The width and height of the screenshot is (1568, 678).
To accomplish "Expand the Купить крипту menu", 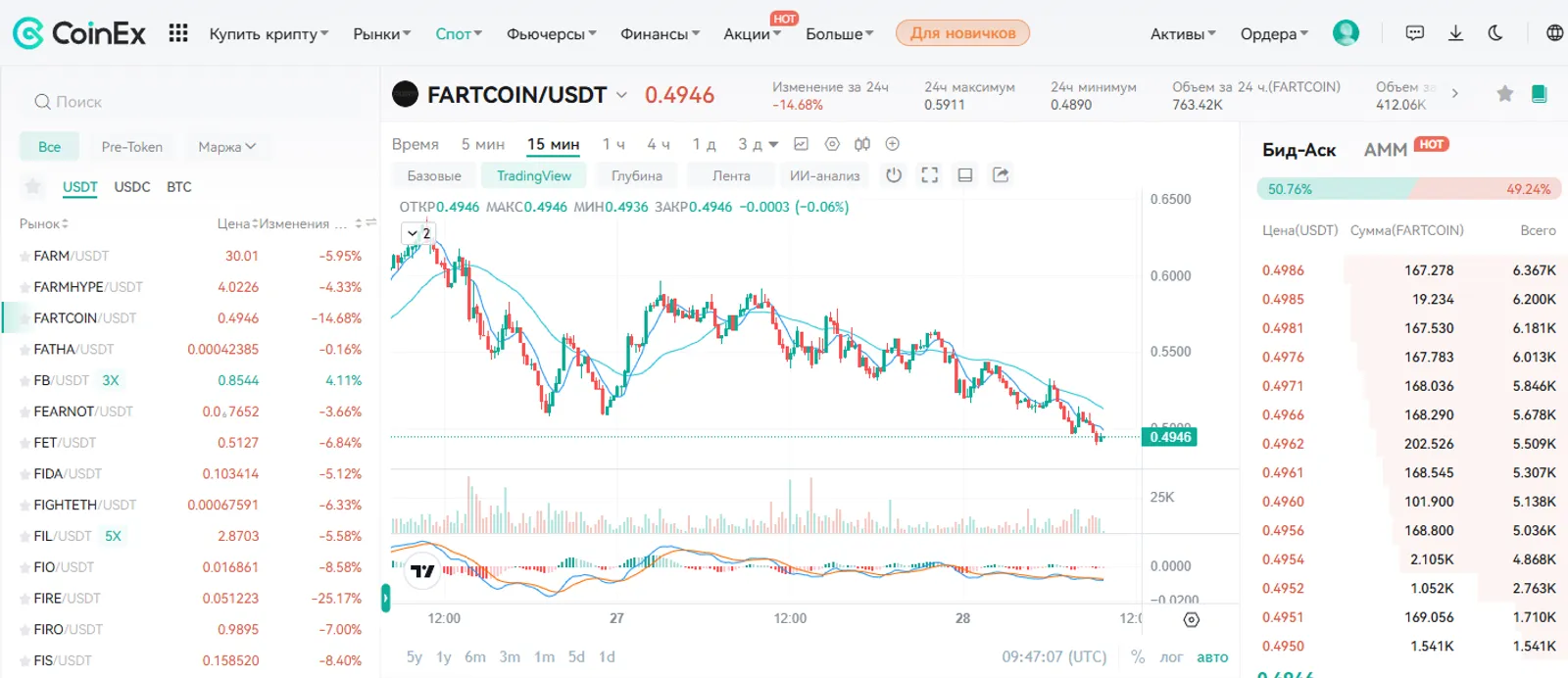I will [x=269, y=33].
